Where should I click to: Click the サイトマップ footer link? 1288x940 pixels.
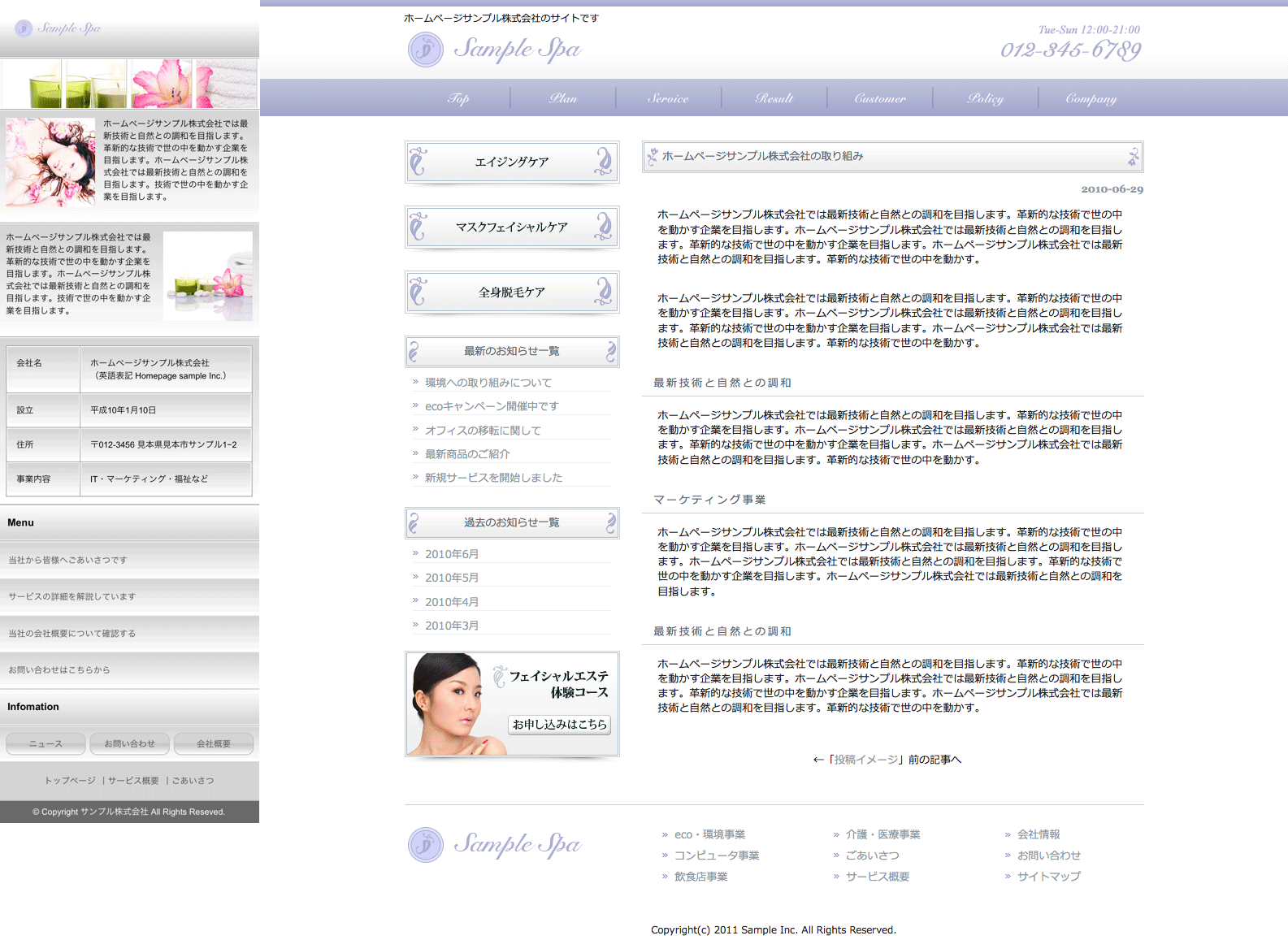(x=1048, y=877)
